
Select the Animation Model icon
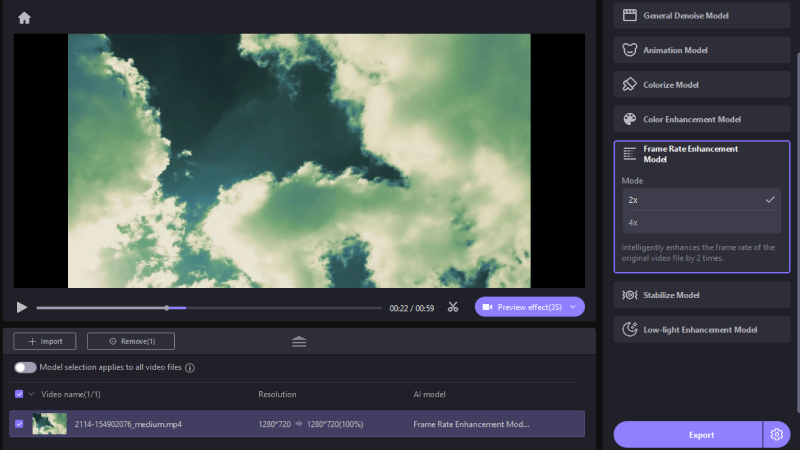click(630, 50)
